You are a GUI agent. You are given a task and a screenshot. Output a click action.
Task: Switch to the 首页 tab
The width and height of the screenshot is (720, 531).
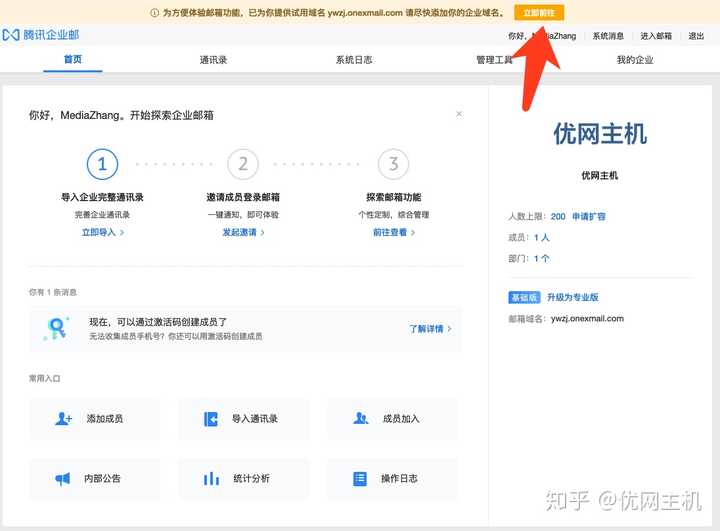click(x=73, y=59)
